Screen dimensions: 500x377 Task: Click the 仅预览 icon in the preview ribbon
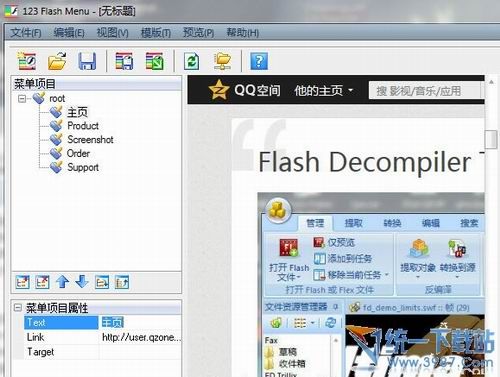(319, 242)
